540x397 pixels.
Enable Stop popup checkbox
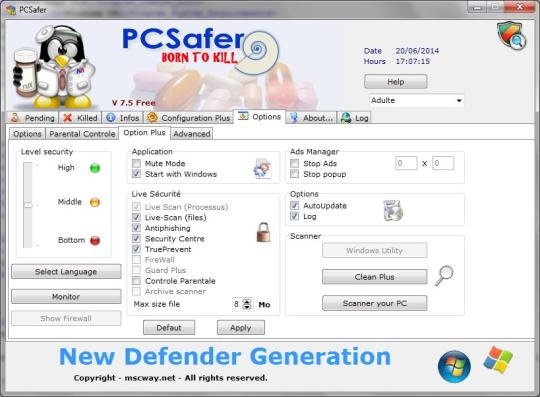tap(294, 174)
